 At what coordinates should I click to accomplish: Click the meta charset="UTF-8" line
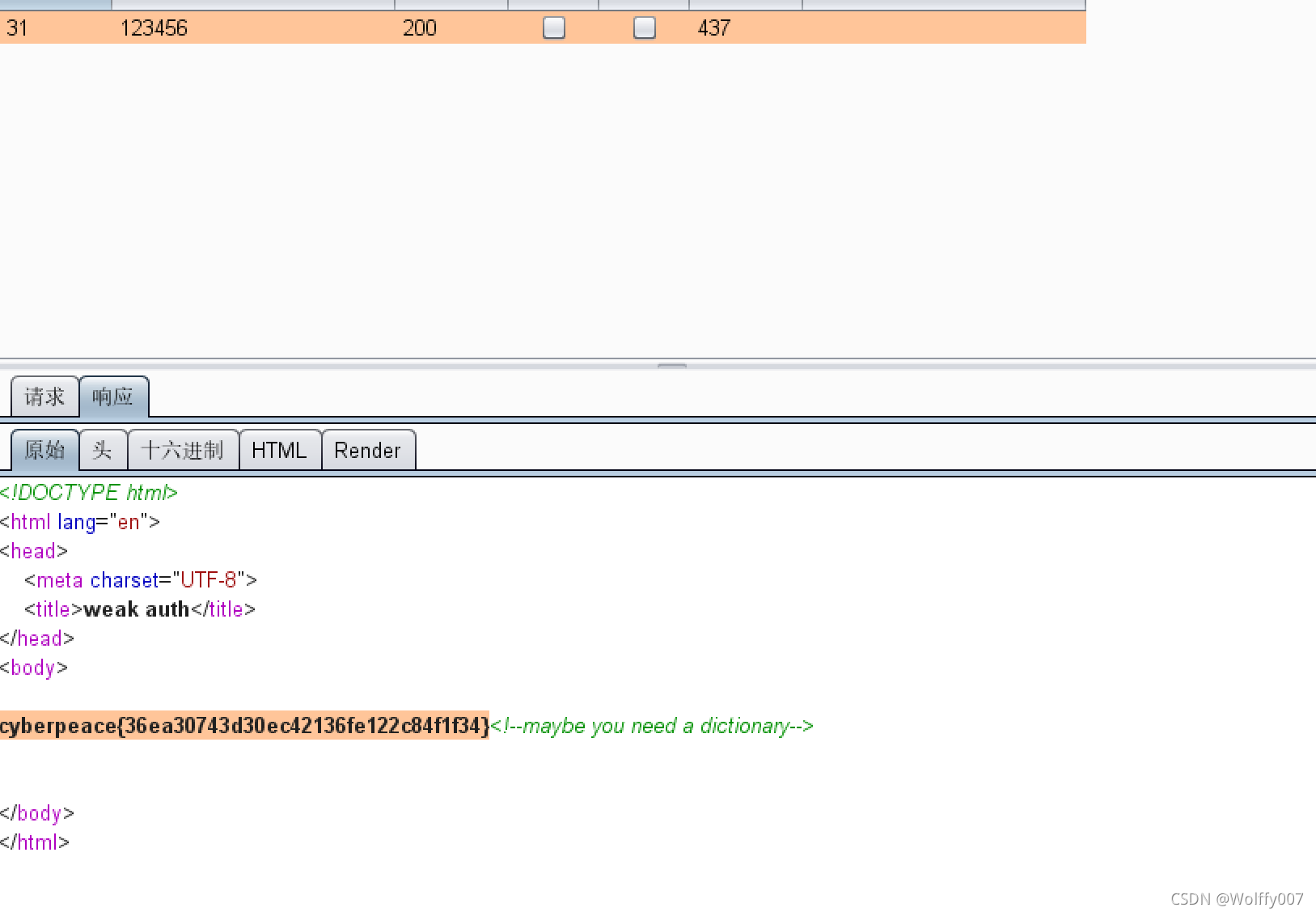(141, 580)
